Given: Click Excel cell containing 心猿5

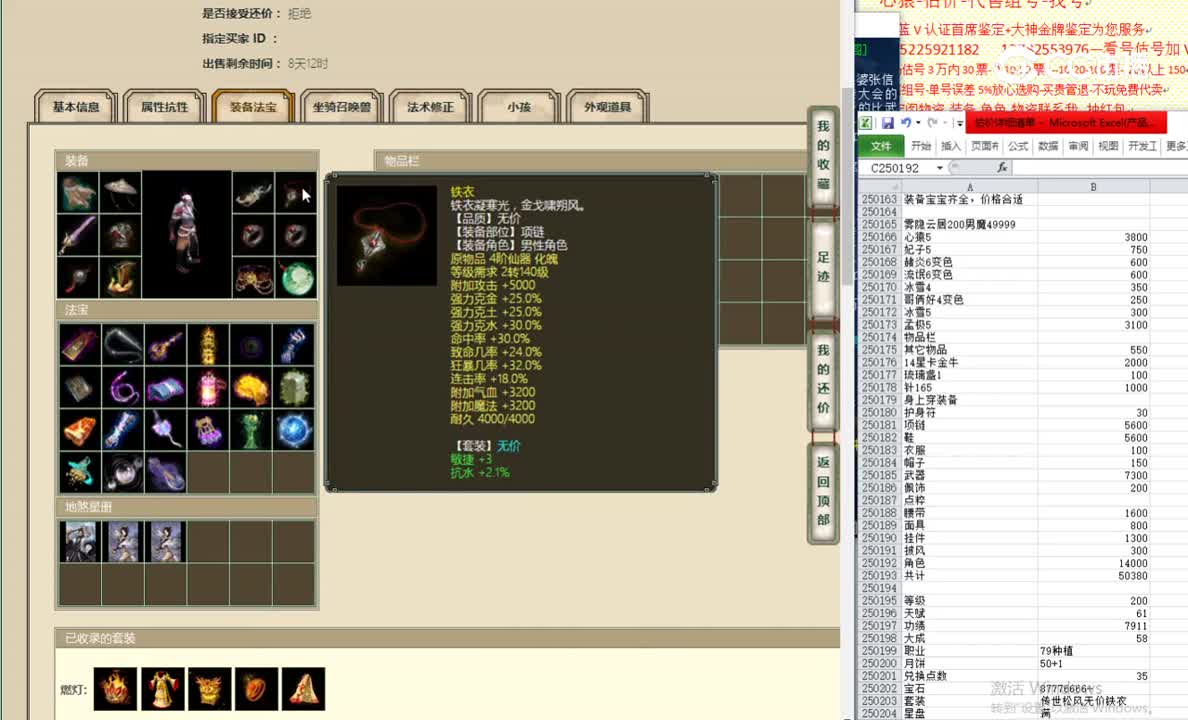Looking at the screenshot, I should coord(969,237).
